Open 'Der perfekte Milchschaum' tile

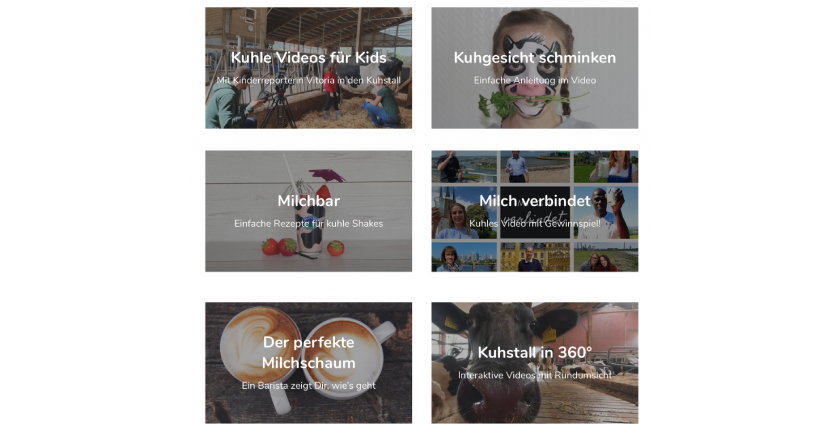click(x=309, y=363)
